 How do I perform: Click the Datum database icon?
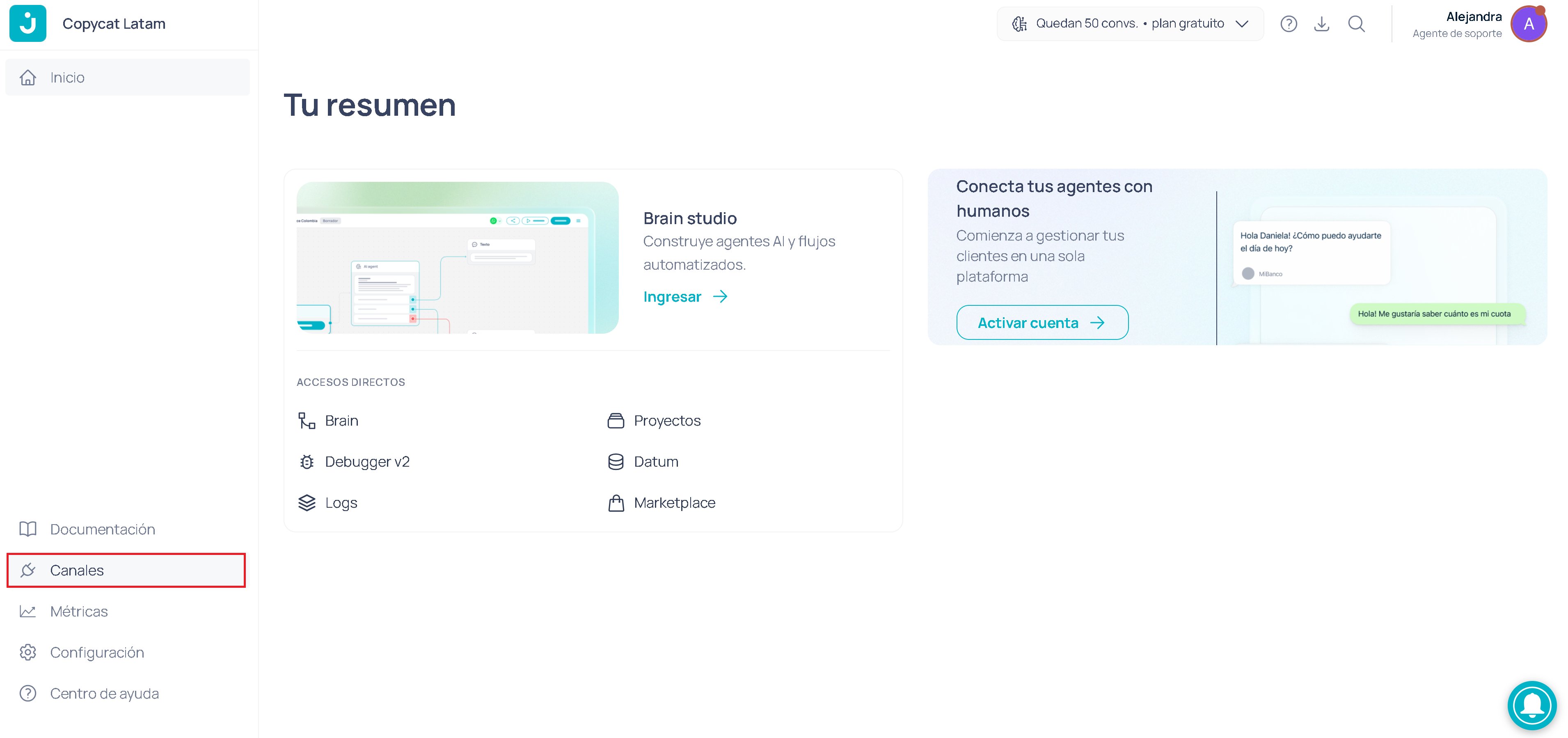tap(616, 461)
